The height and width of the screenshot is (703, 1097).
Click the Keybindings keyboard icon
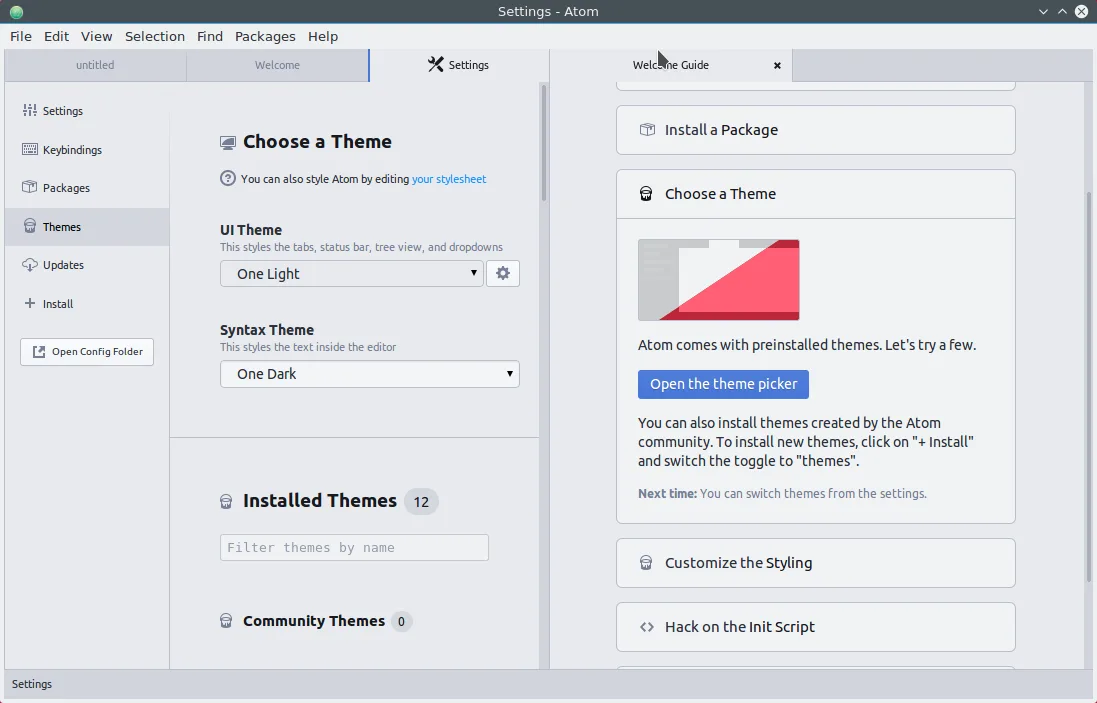click(29, 149)
